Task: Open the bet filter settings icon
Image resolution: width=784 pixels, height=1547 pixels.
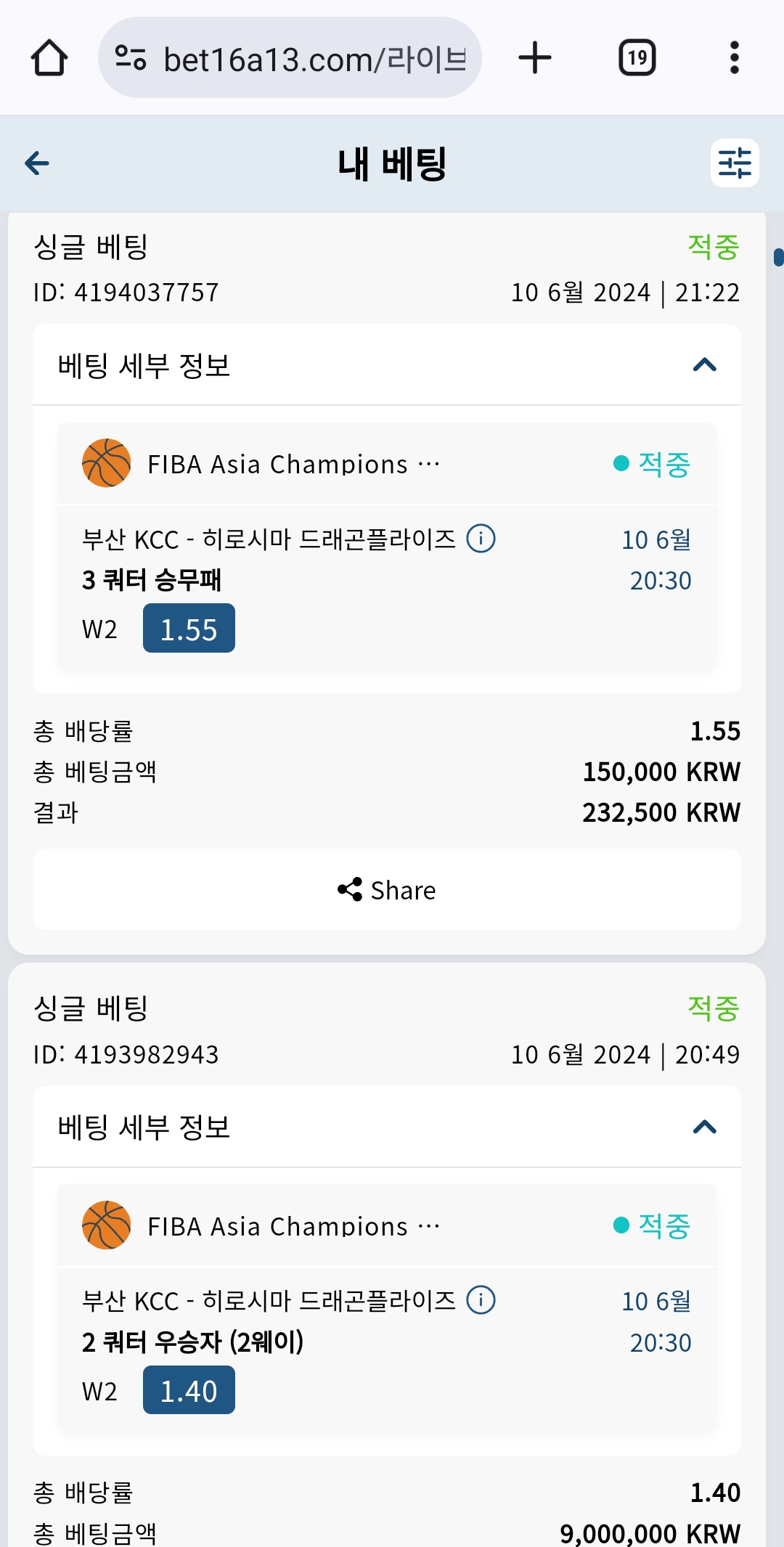Action: click(734, 163)
